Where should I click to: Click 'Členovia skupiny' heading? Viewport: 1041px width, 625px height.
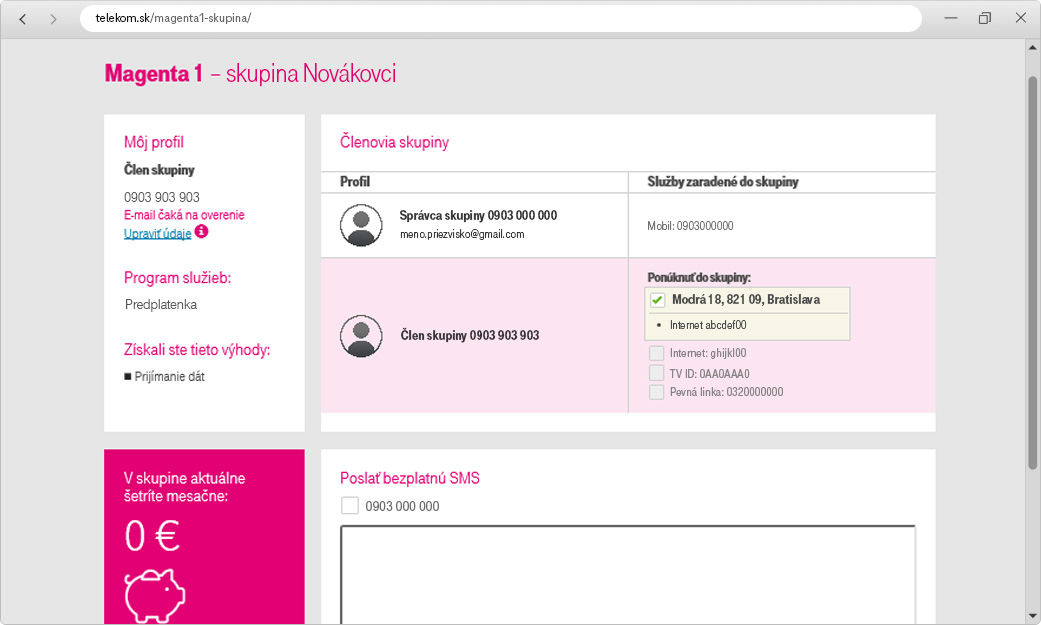tap(394, 142)
